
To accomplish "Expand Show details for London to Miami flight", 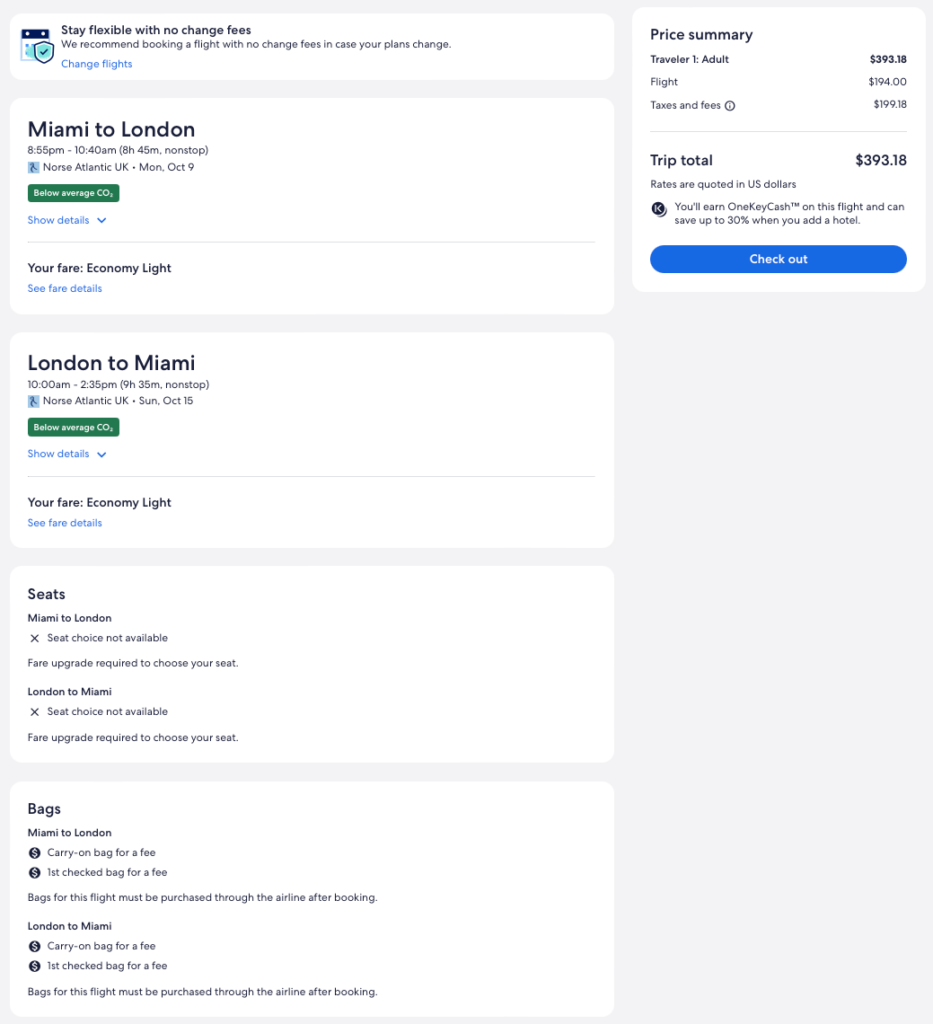I will point(59,454).
